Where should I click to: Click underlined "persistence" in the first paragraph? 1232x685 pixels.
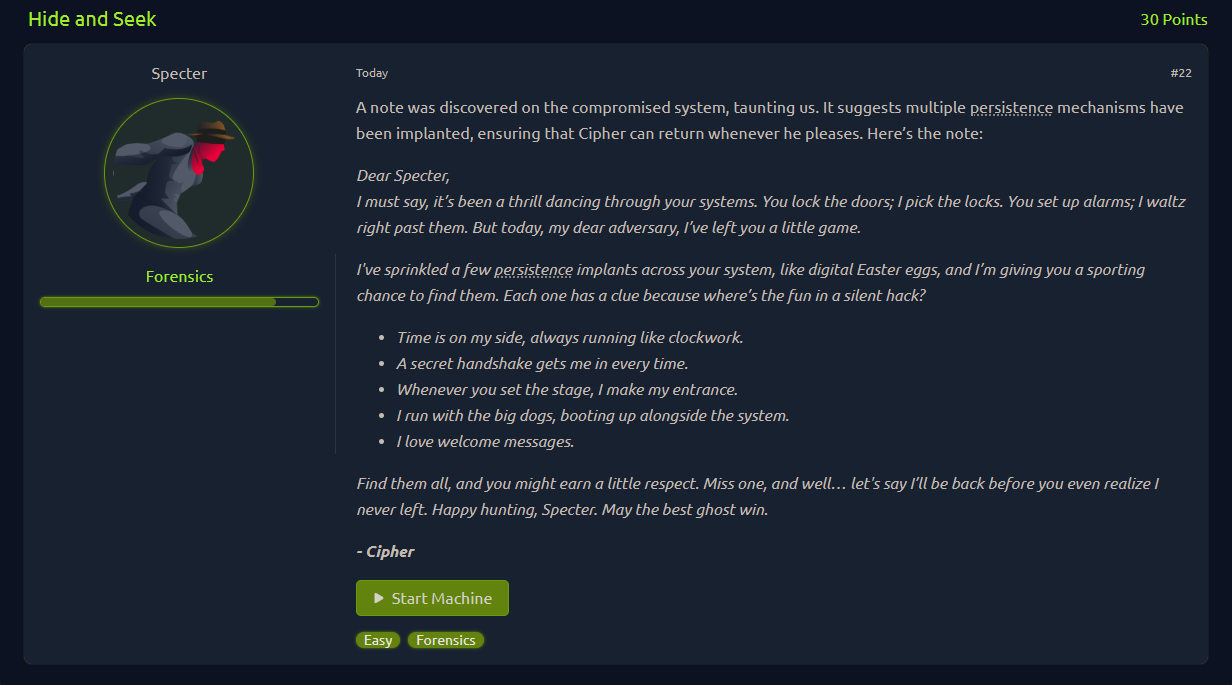pos(1011,108)
